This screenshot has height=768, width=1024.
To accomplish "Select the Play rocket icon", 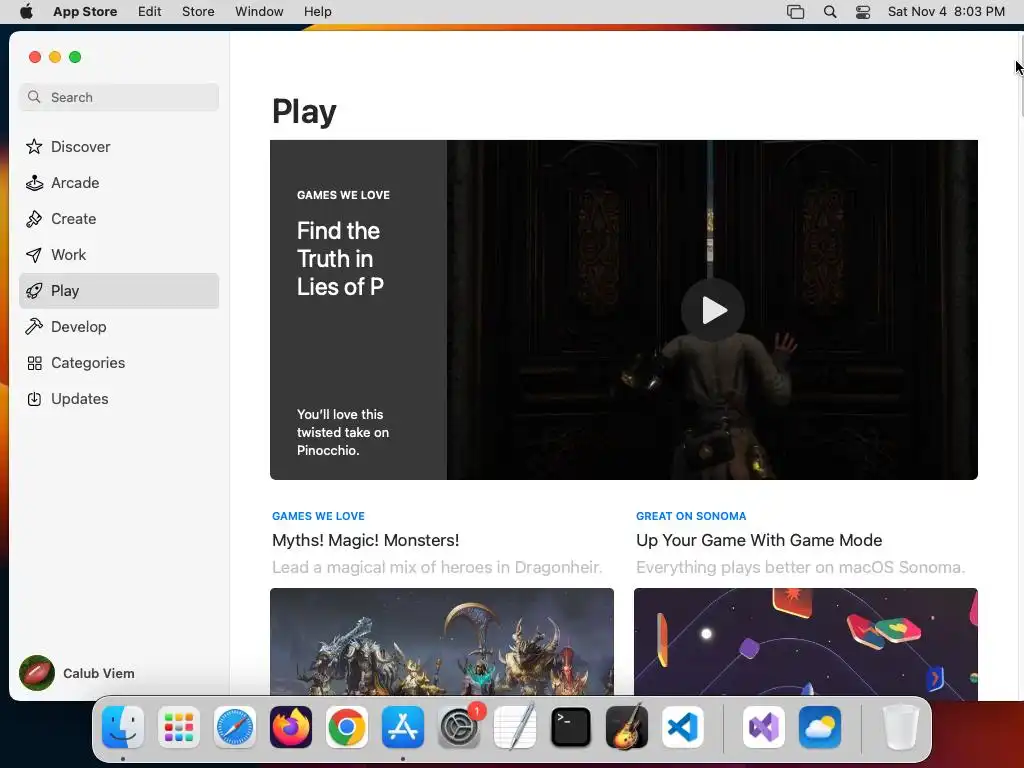I will click(34, 291).
